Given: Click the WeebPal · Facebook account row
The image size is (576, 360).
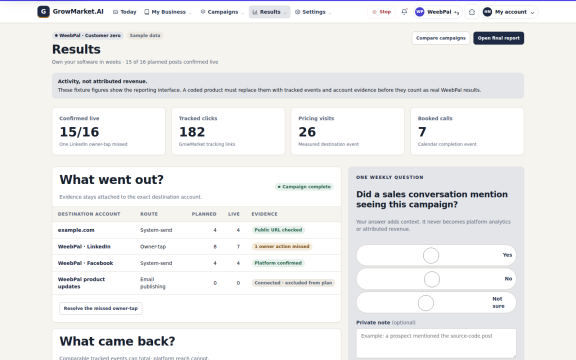Looking at the screenshot, I should [197, 263].
